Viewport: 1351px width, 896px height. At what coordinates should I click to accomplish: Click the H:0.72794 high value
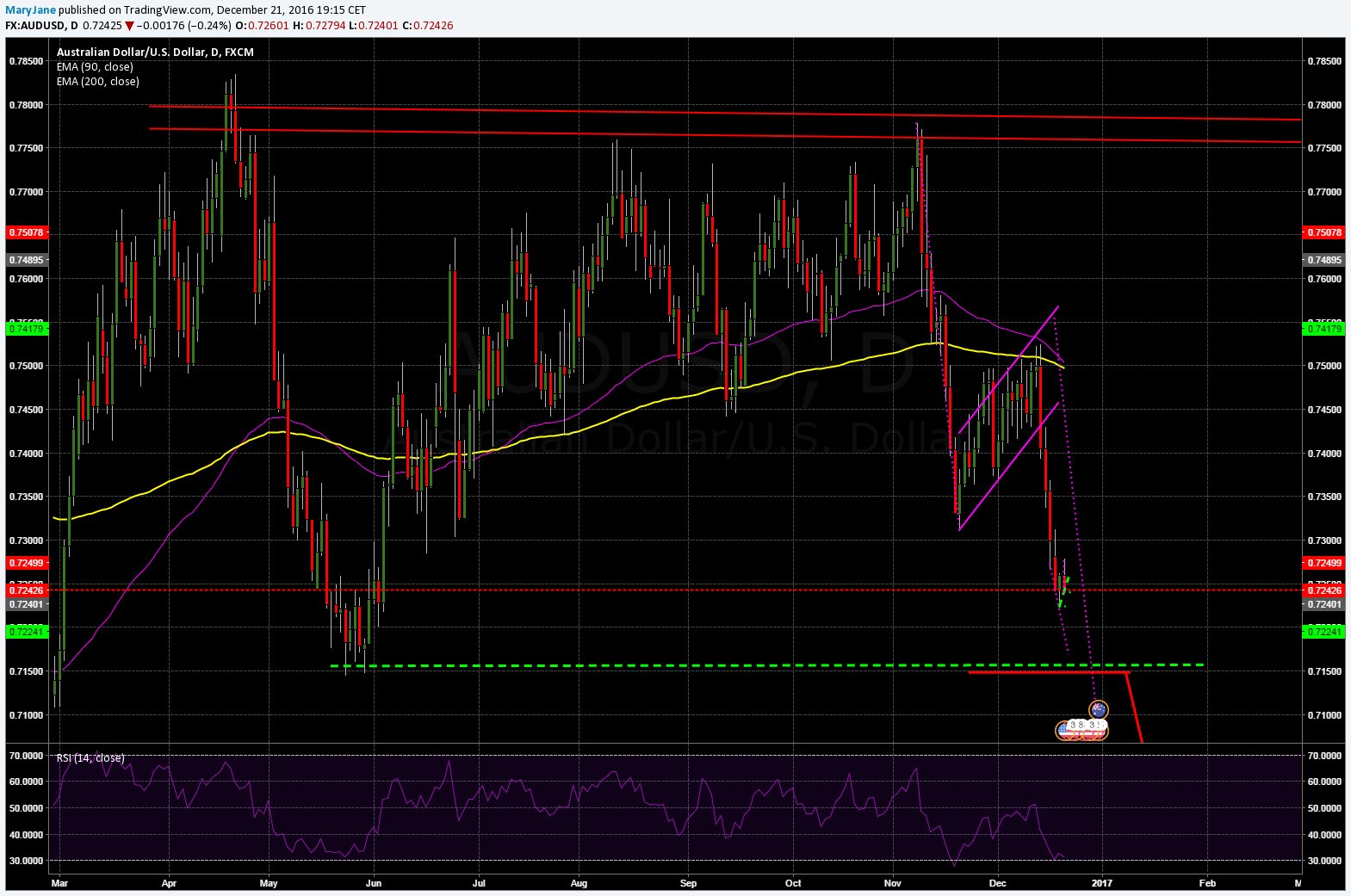point(319,26)
